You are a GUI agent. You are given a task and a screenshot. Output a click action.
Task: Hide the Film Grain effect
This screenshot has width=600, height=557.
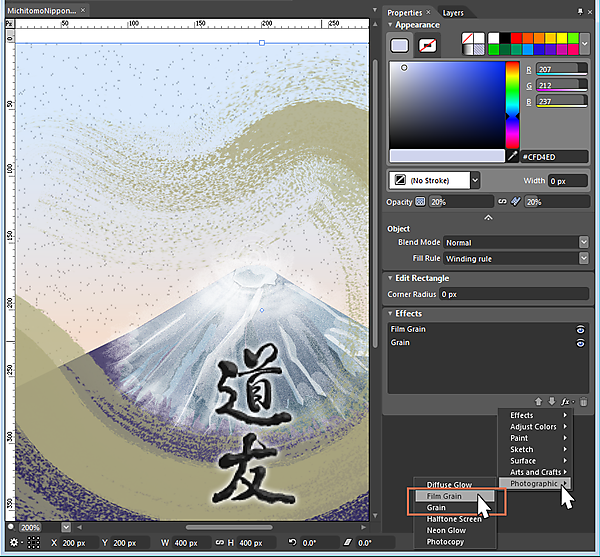[x=579, y=329]
